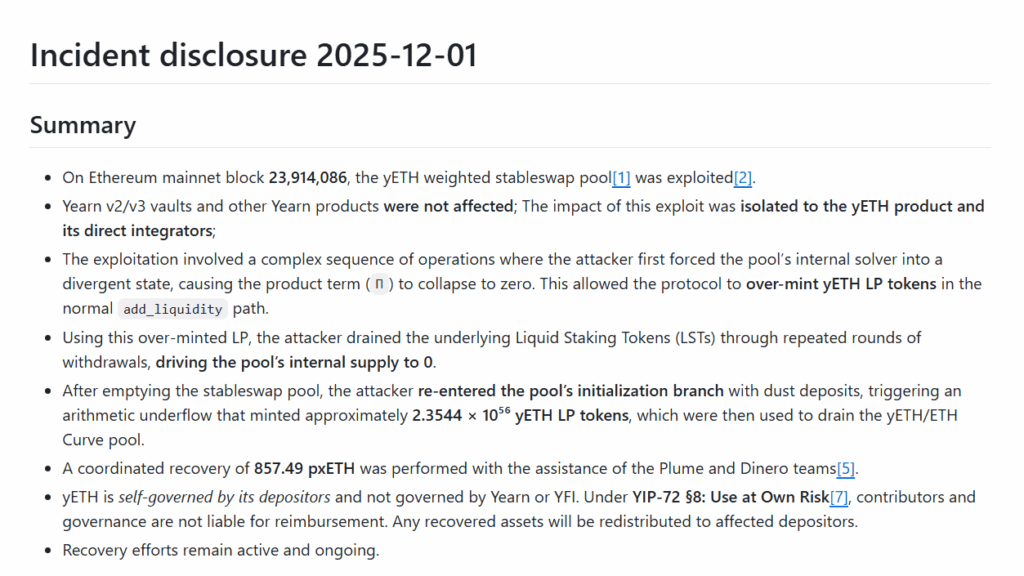Click the Summary section heading
Image resolution: width=1024 pixels, height=576 pixels.
[82, 125]
